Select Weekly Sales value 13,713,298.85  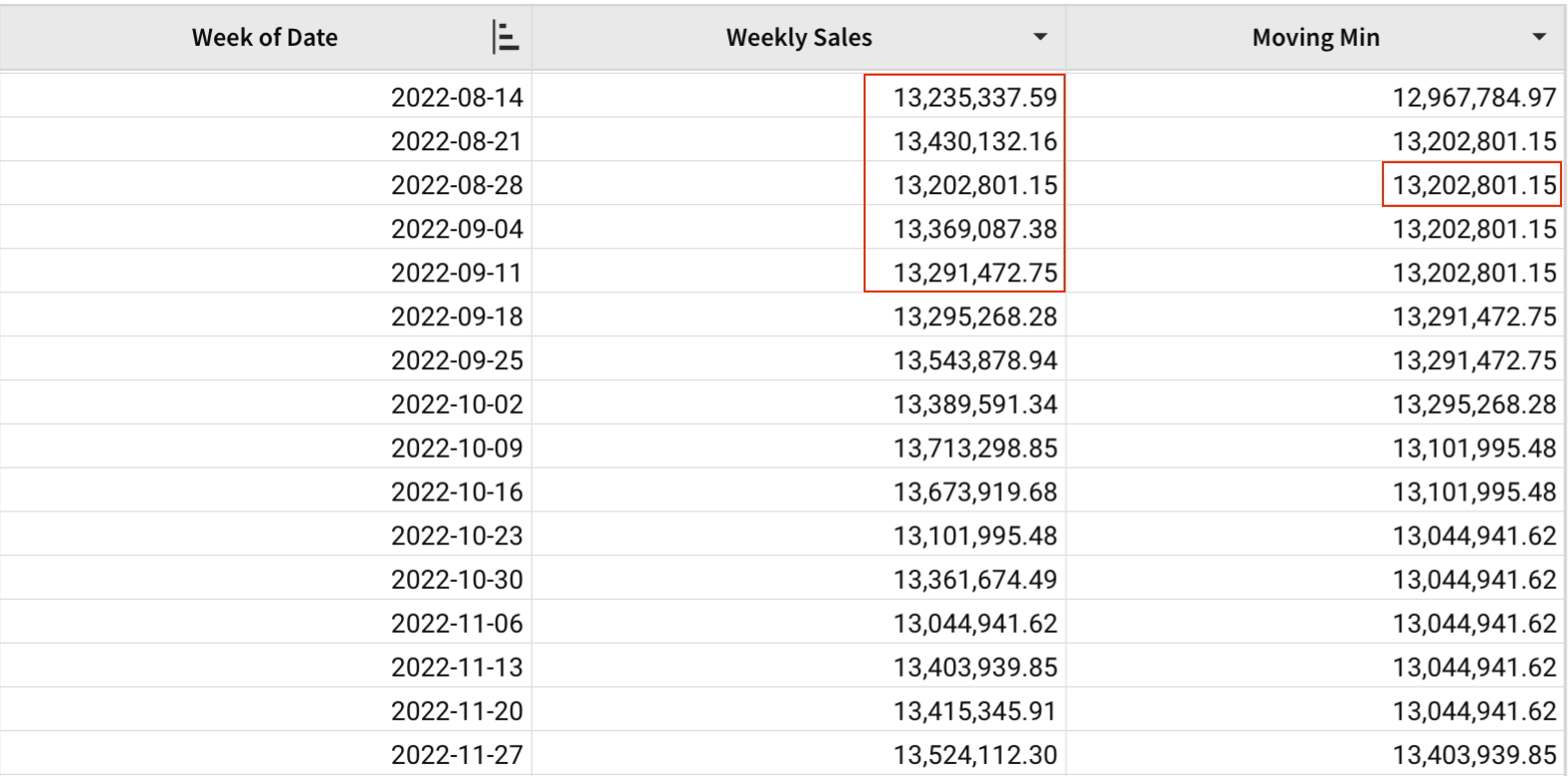click(974, 448)
